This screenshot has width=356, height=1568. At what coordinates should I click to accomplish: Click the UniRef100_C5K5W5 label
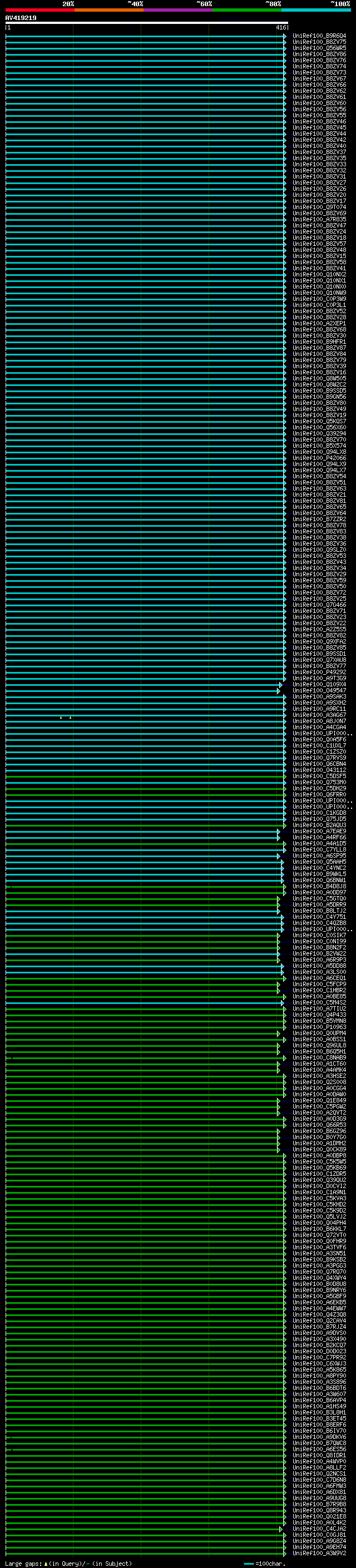coord(319,1161)
